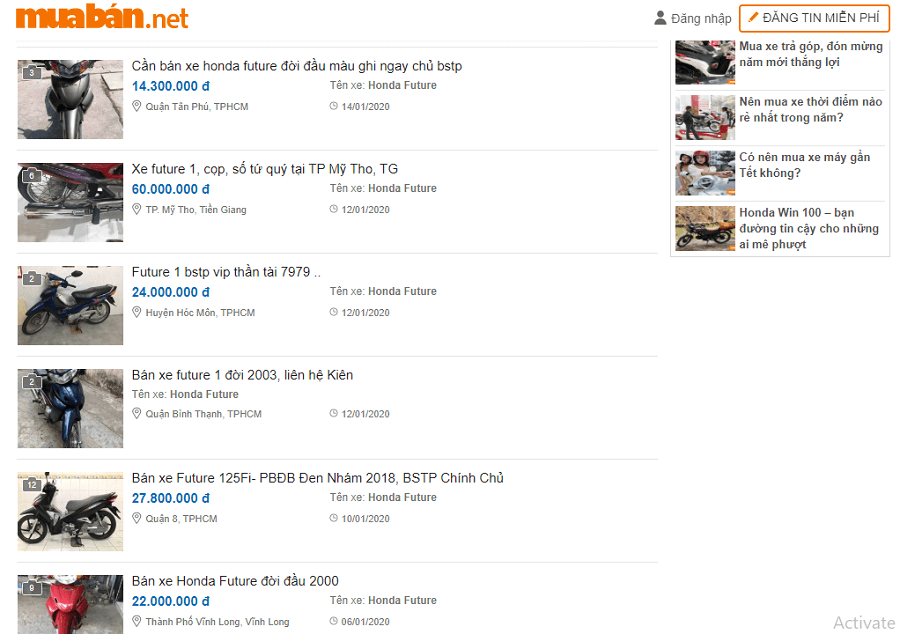The height and width of the screenshot is (634, 900).
Task: Open listing 'Future 1 bstp vip thần tài 7979'
Action: 226,272
